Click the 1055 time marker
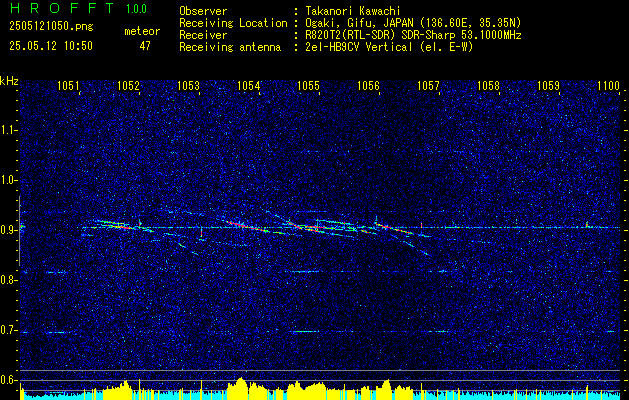 click(x=308, y=85)
